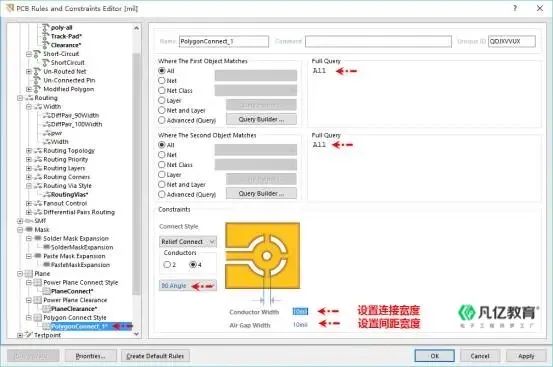Expand the Testpoint category
This screenshot has height=367, width=553.
(20, 335)
